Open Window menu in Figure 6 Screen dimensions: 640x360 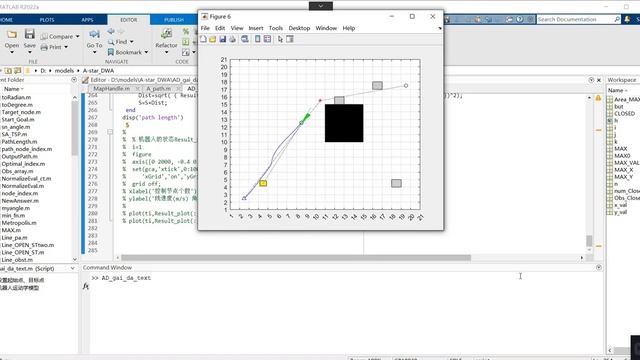coord(326,28)
